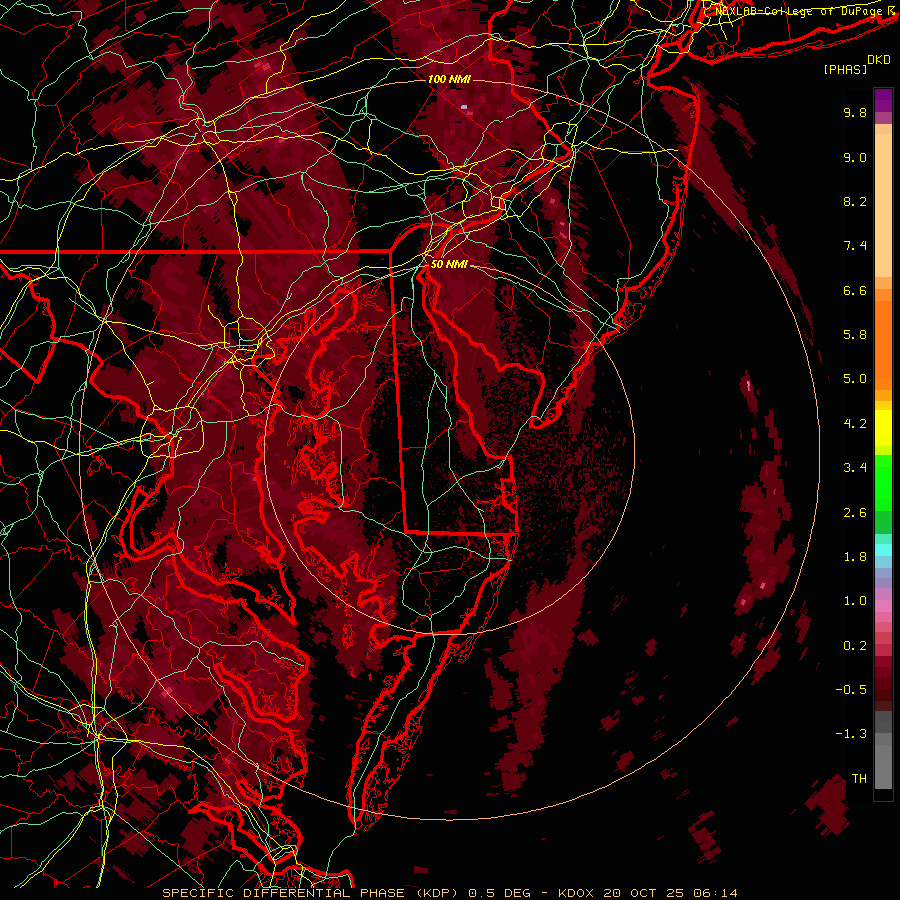Click the 50 NMI range ring label
The height and width of the screenshot is (900, 900).
point(449,264)
